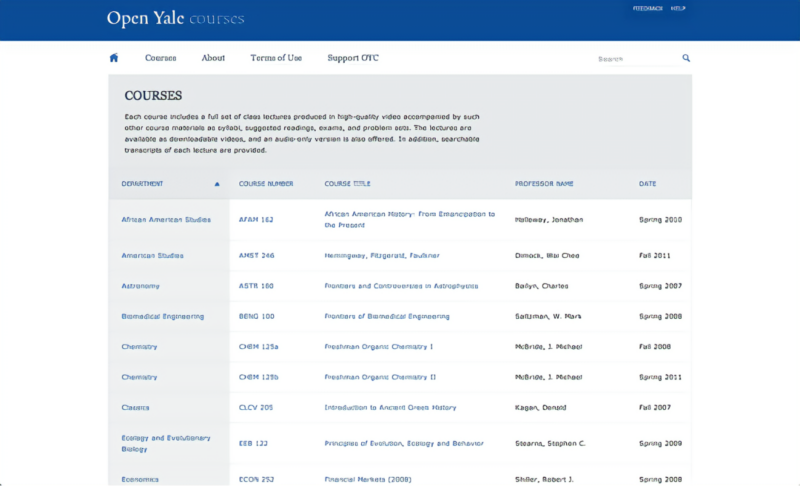The height and width of the screenshot is (488, 800).
Task: Open Chemistry link in CHEM 125b row
Action: [139, 377]
